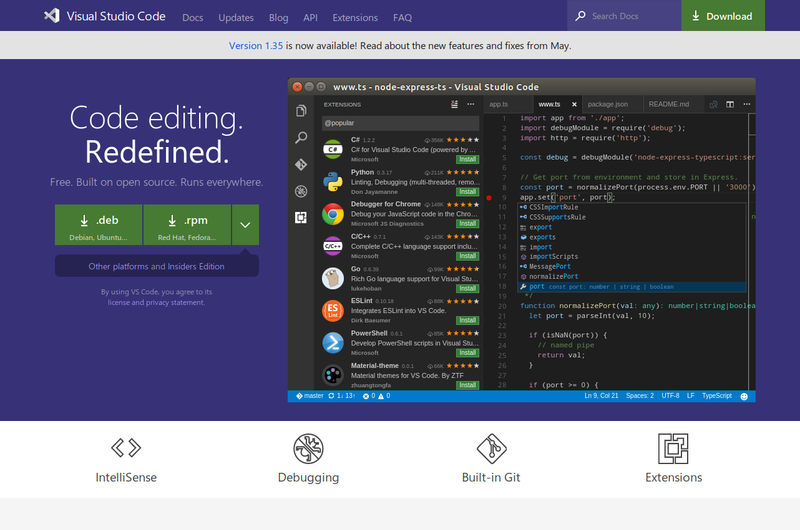Click the sync changes status bar icon
The image size is (800, 530).
tap(331, 396)
